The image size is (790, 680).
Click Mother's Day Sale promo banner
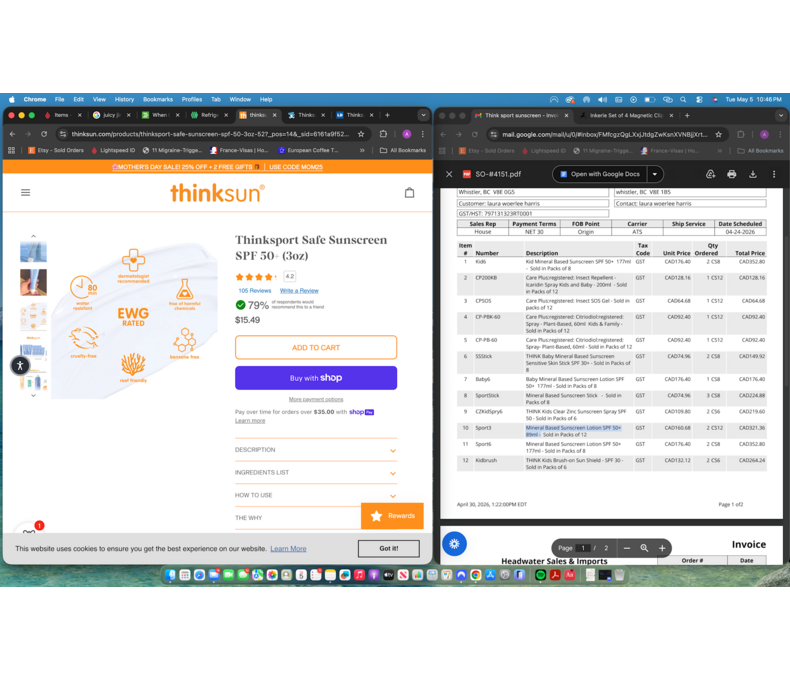217,167
